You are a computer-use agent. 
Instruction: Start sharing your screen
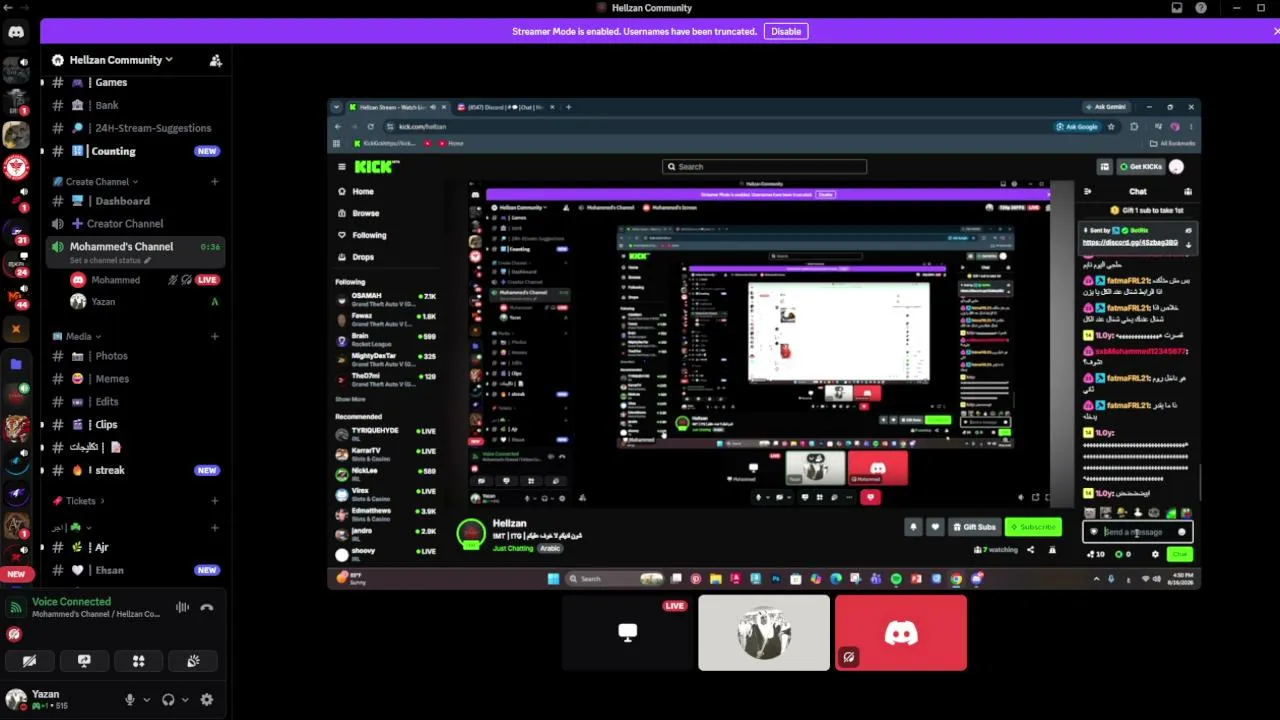[x=84, y=661]
